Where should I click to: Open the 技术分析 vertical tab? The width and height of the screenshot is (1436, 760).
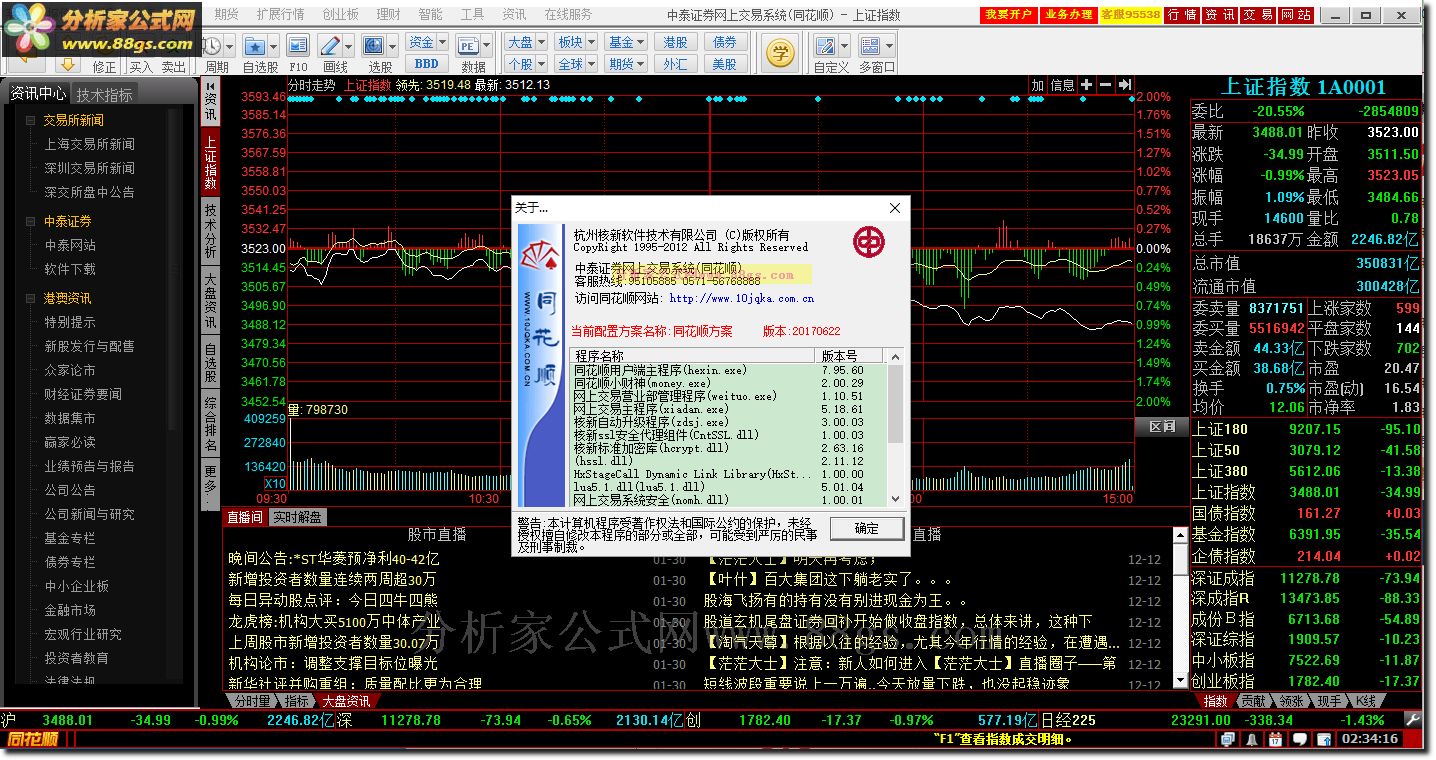coord(210,231)
